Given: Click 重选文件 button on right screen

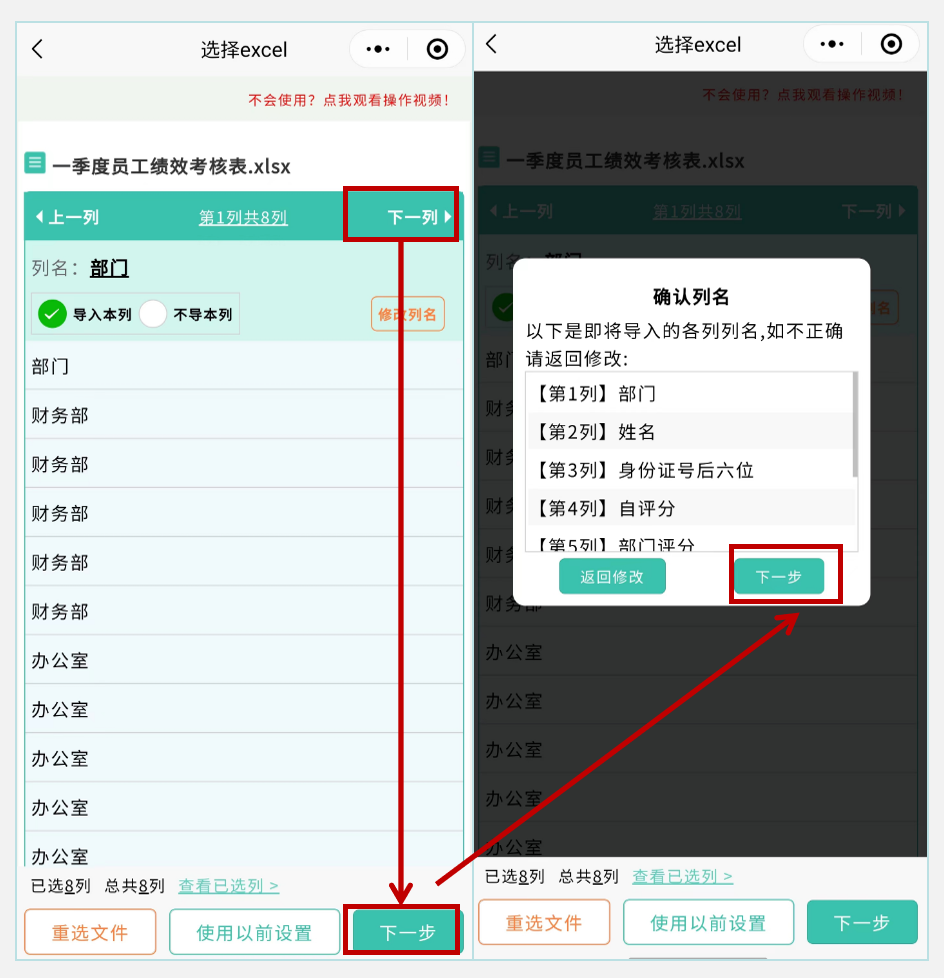Looking at the screenshot, I should pyautogui.click(x=543, y=922).
